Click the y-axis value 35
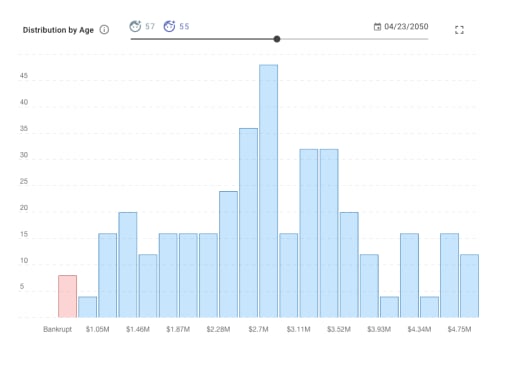 [24, 128]
